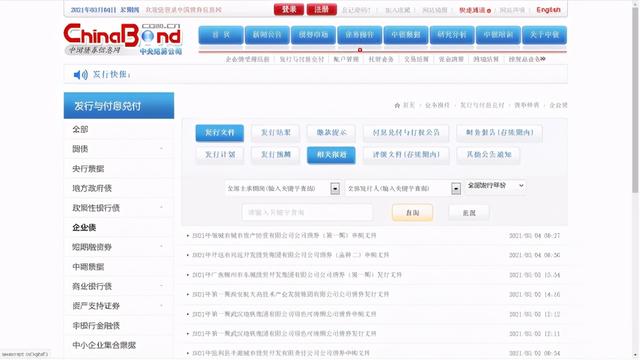640x360 pixels.
Task: Open the 中债培训 navigation tab
Action: [498, 35]
